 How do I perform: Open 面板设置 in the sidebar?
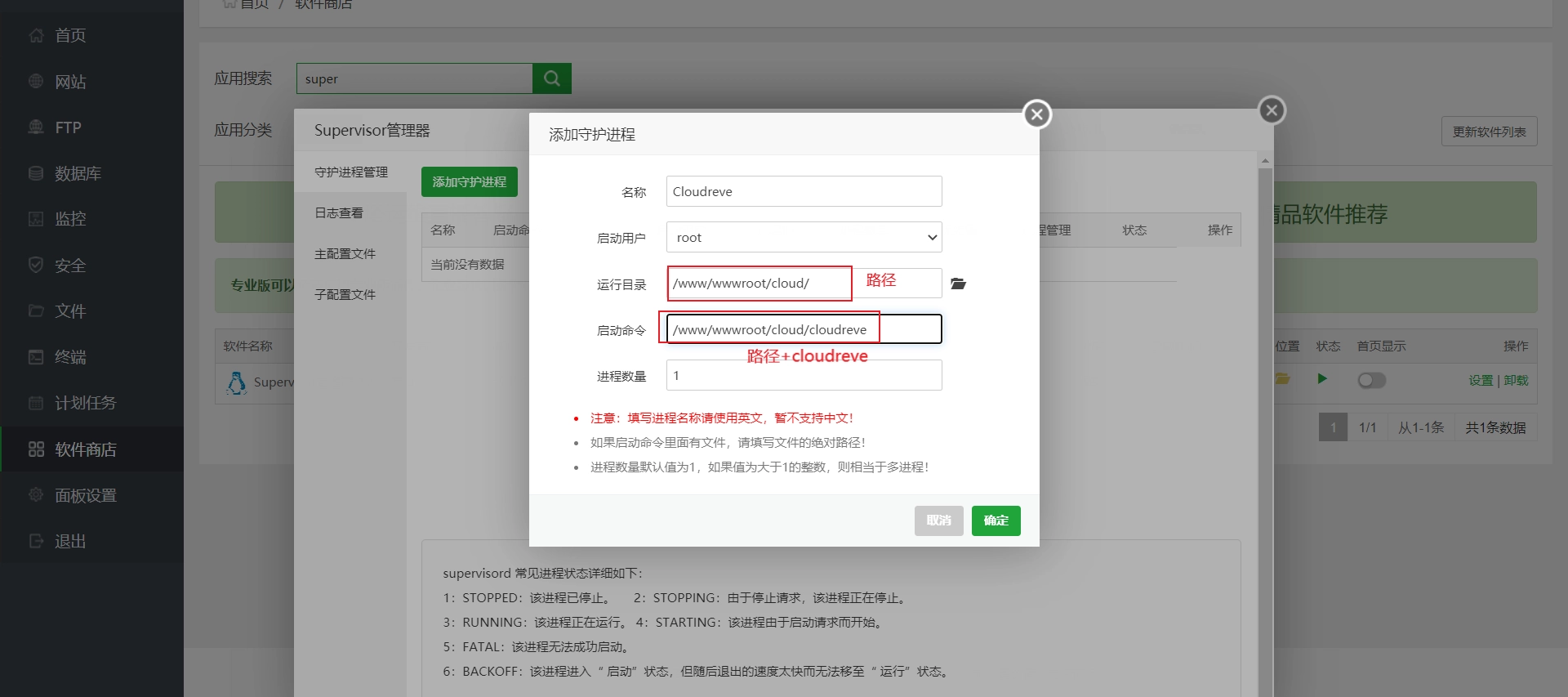85,495
